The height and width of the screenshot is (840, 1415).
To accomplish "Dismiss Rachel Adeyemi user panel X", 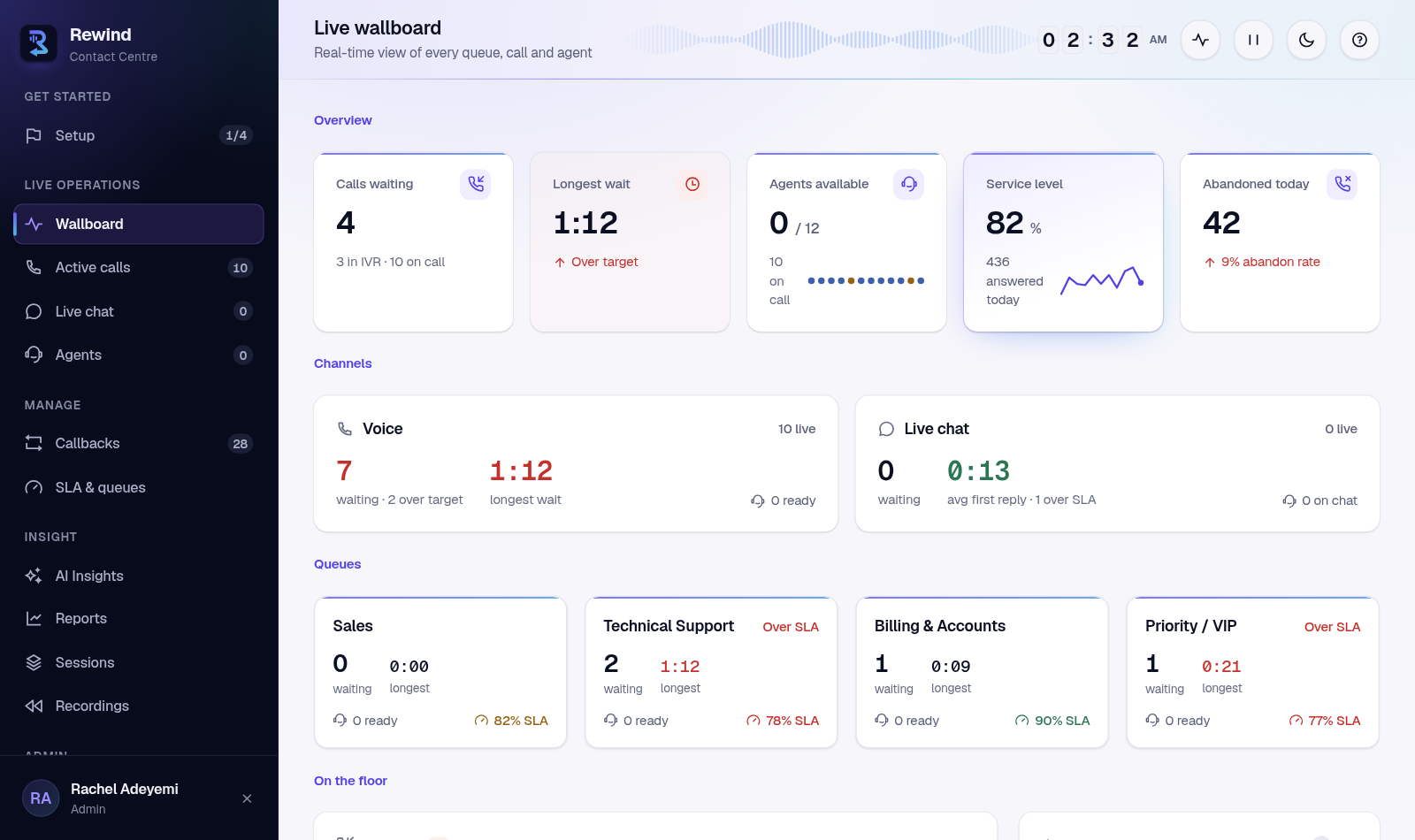I will point(247,798).
